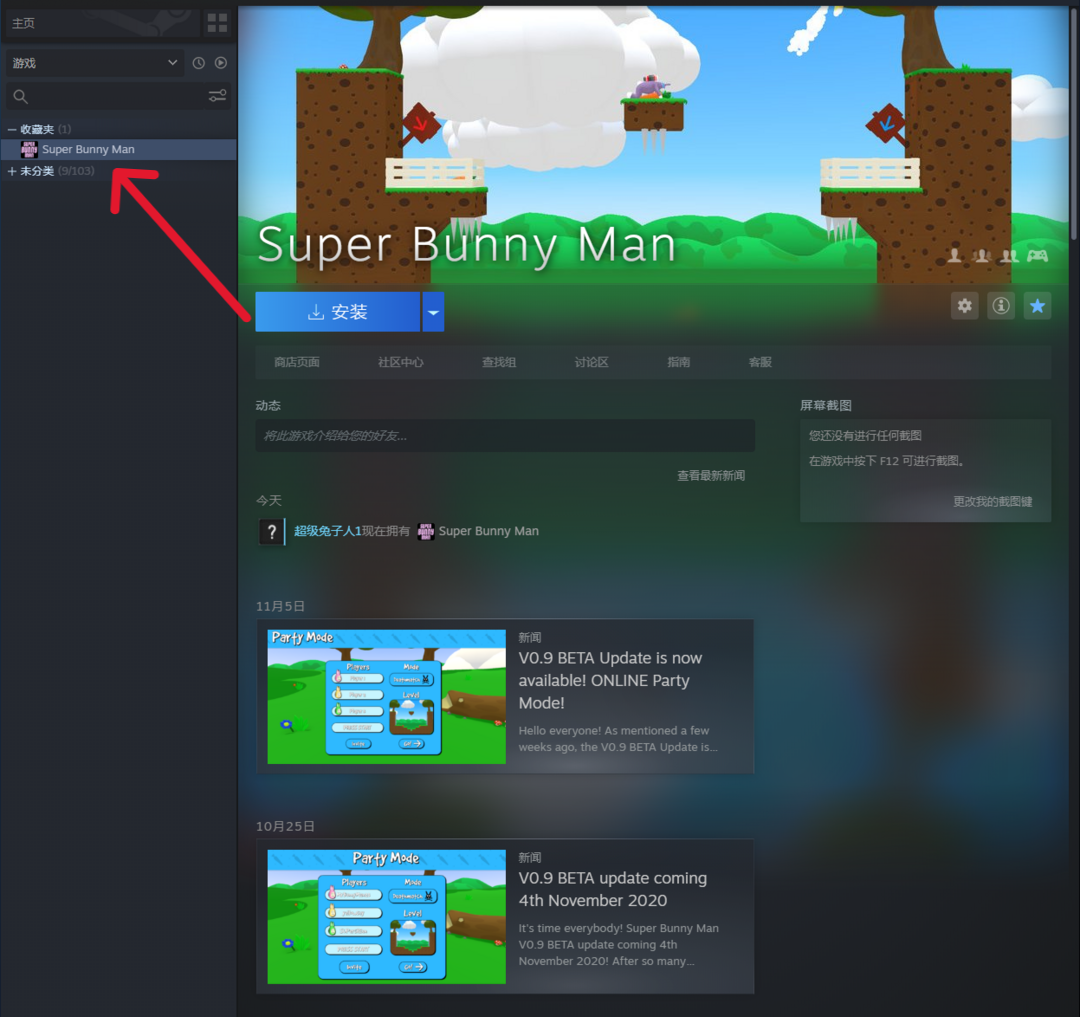Show game info with the circled i icon
Viewport: 1080px width, 1017px height.
pos(1001,306)
